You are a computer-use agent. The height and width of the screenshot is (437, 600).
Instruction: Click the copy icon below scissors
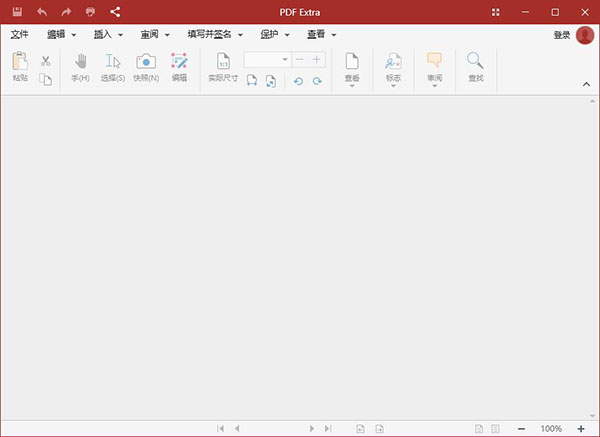pyautogui.click(x=46, y=79)
